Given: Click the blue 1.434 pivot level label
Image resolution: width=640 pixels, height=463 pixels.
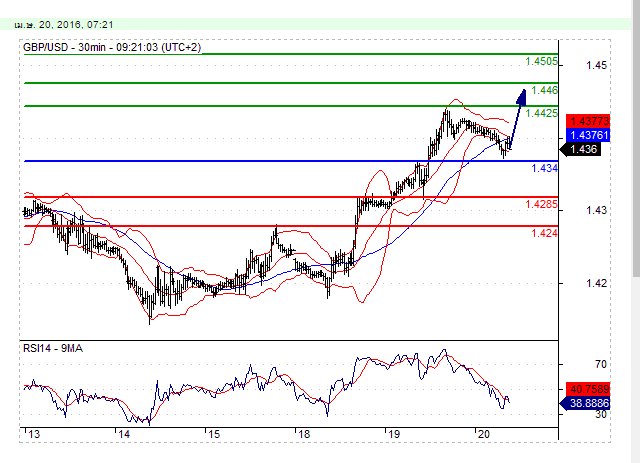Looking at the screenshot, I should click(x=544, y=168).
